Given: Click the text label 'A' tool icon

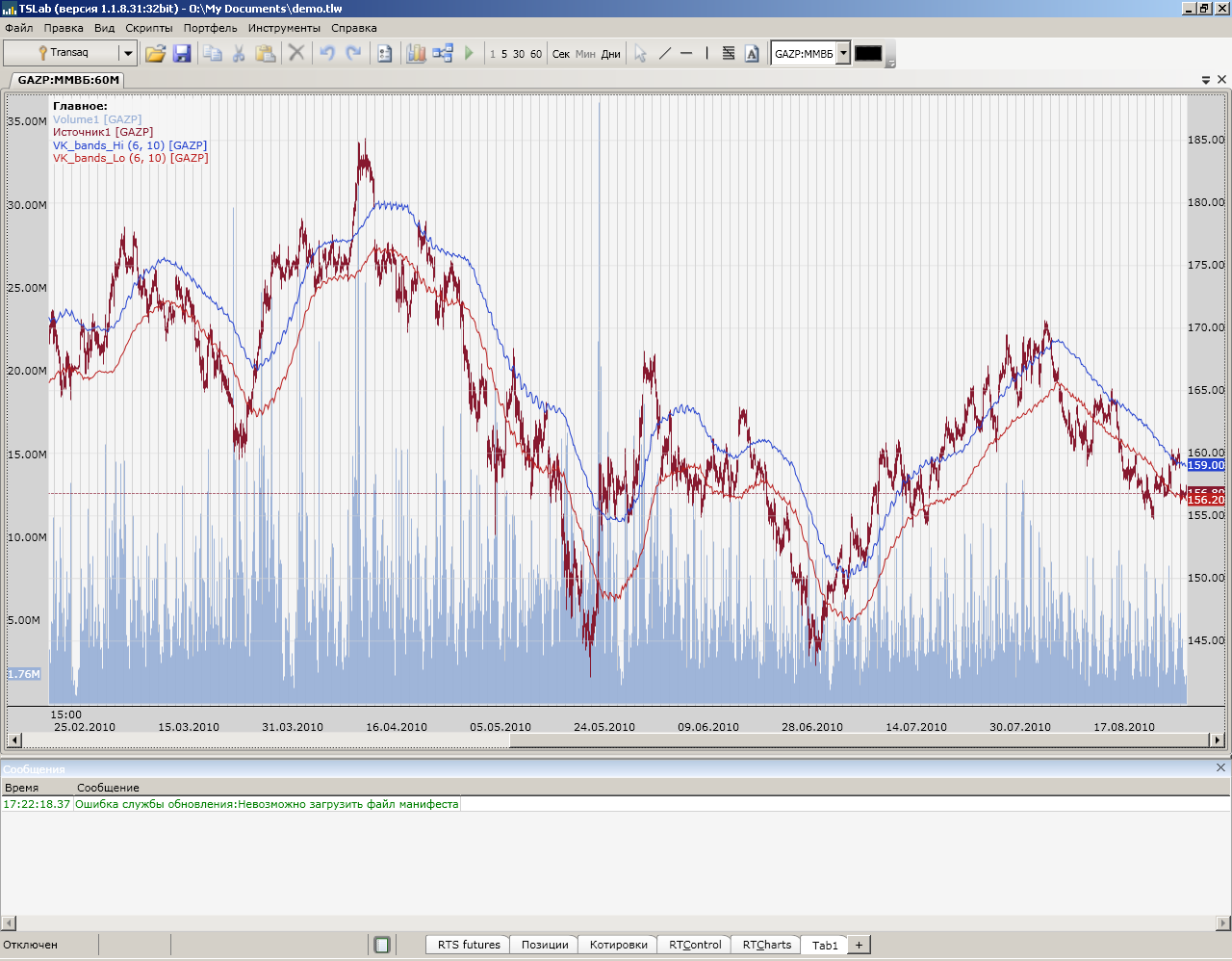Looking at the screenshot, I should pos(752,54).
